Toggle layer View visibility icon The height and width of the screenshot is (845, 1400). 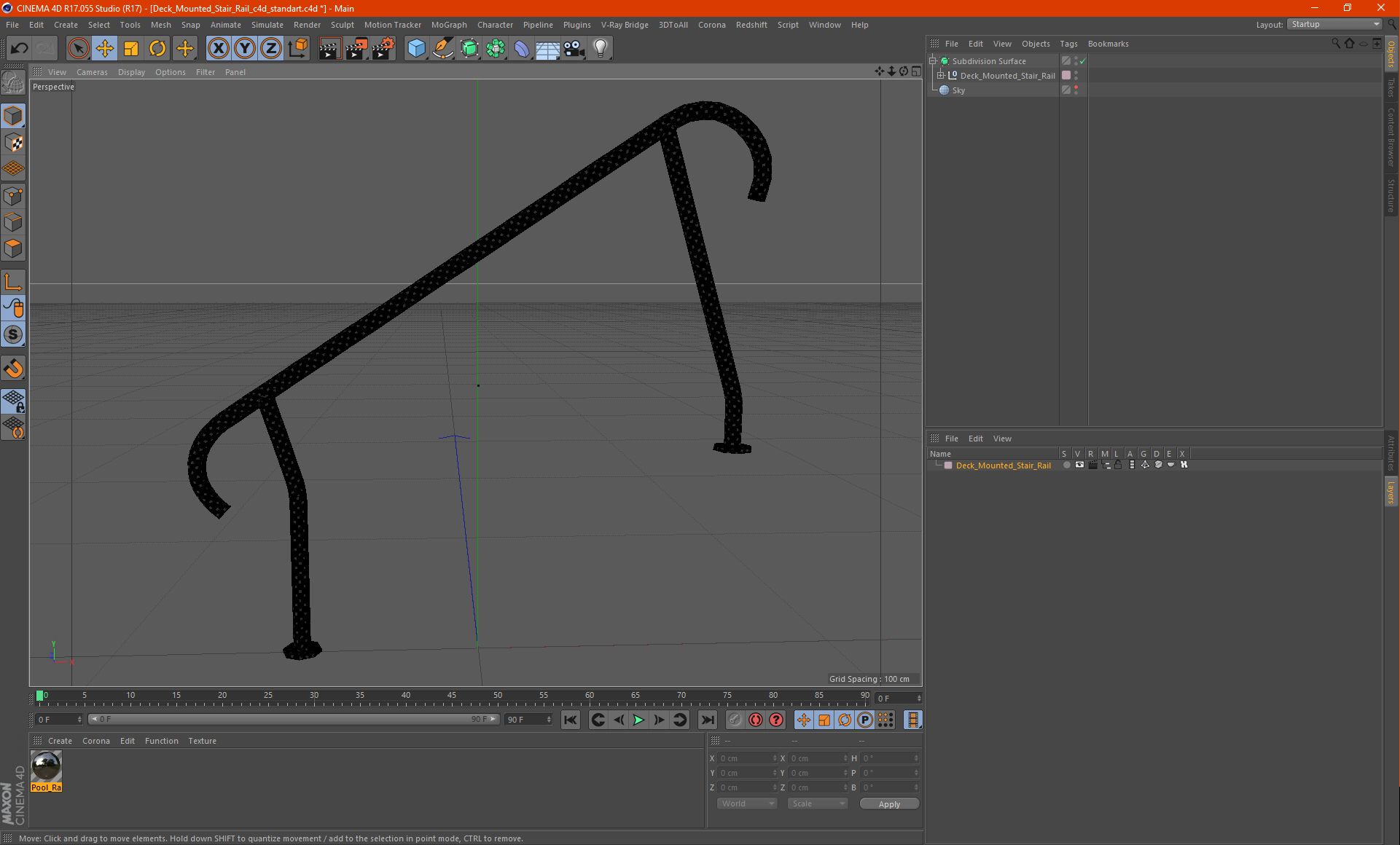[x=1079, y=465]
